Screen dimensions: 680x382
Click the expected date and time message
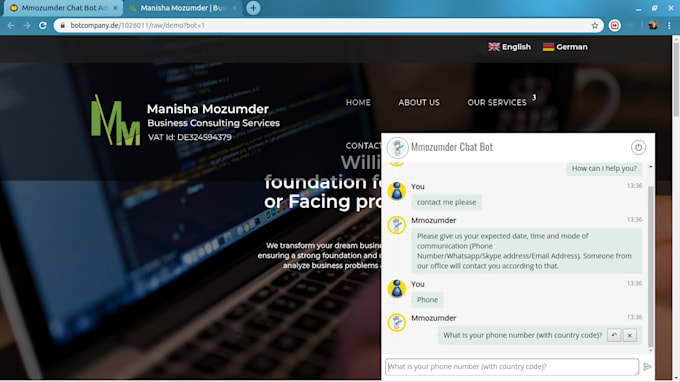coord(526,251)
